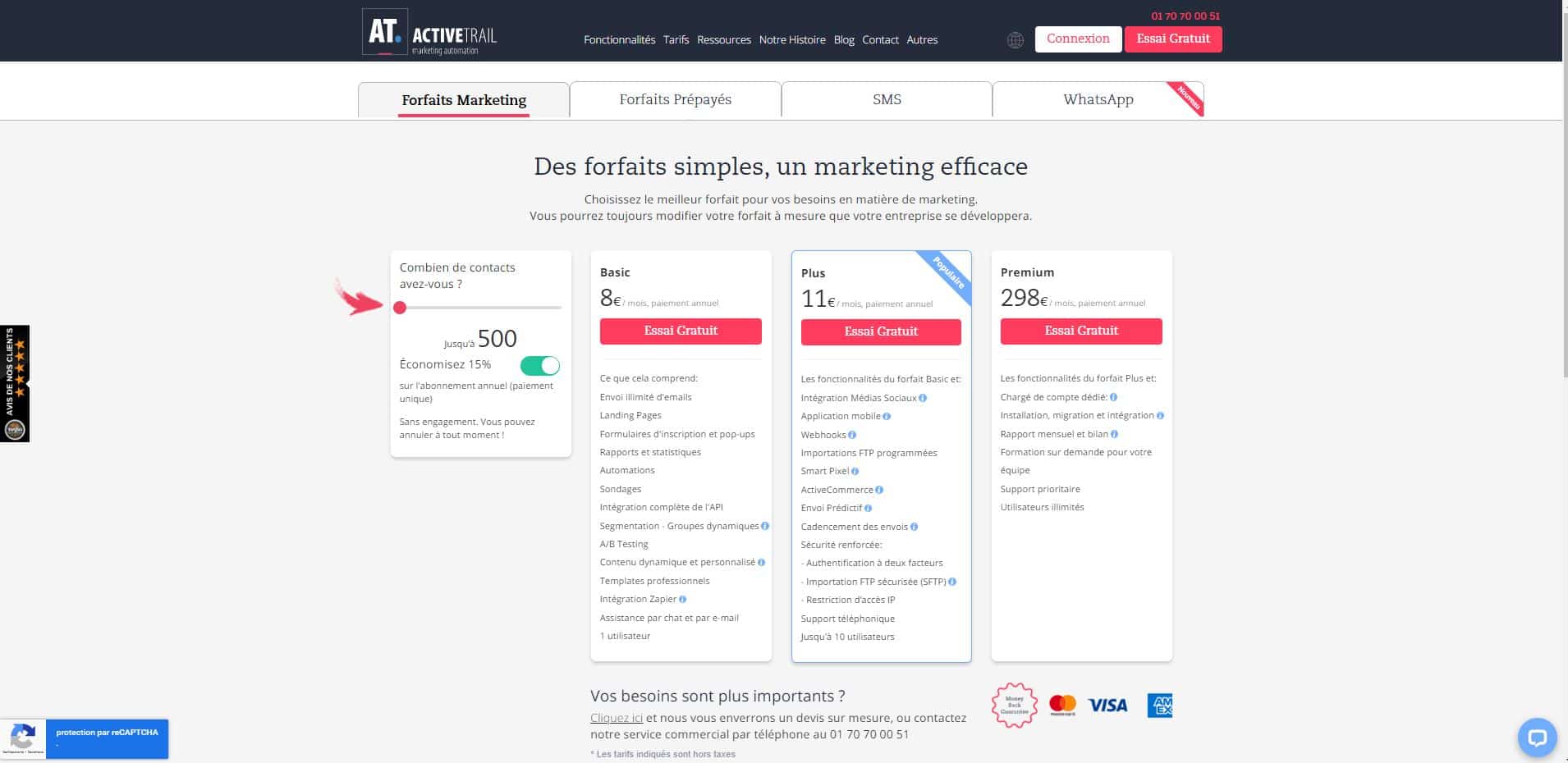Click info icon next to Application mobile

pyautogui.click(x=887, y=417)
